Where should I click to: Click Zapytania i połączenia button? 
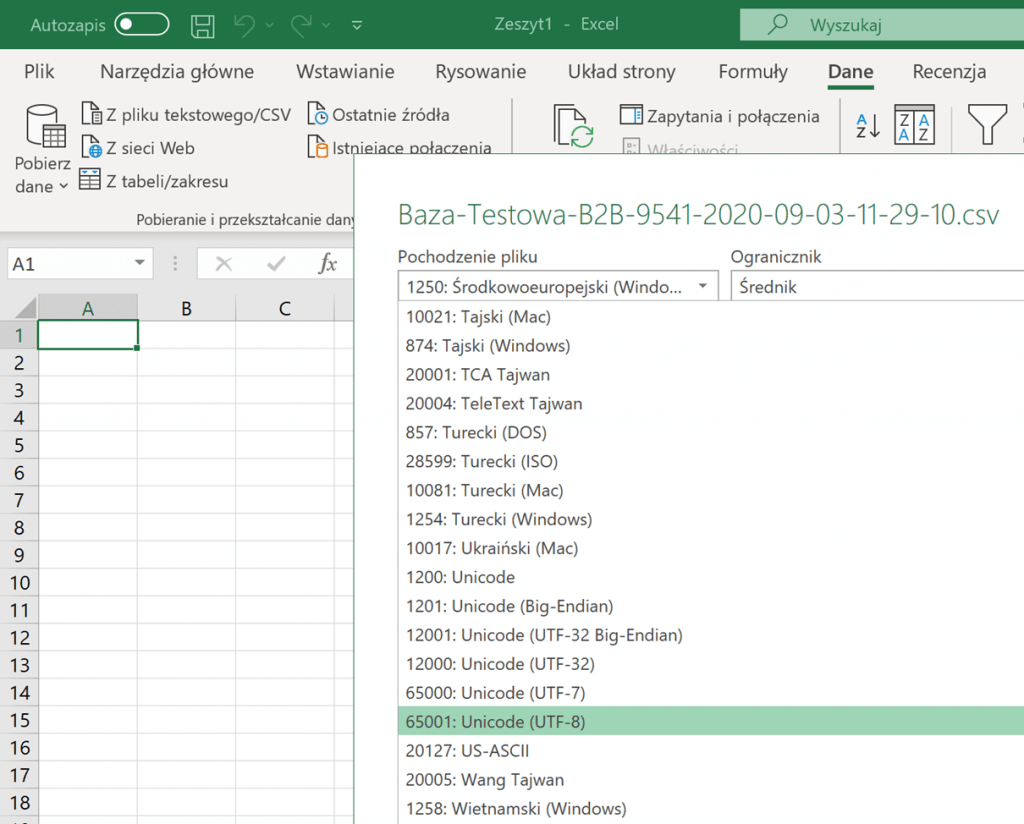(x=720, y=116)
